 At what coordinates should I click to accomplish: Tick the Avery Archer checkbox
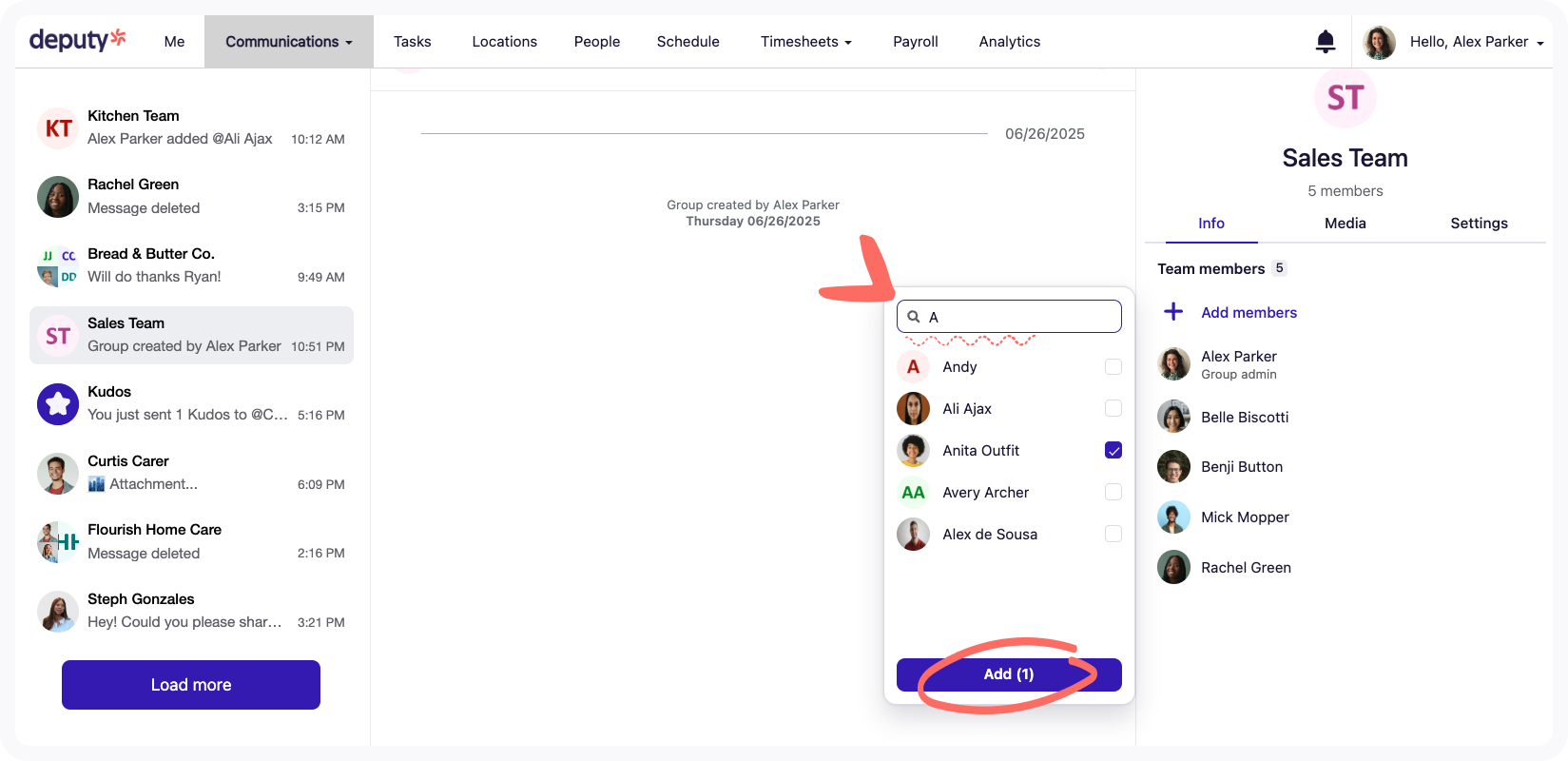point(1113,493)
